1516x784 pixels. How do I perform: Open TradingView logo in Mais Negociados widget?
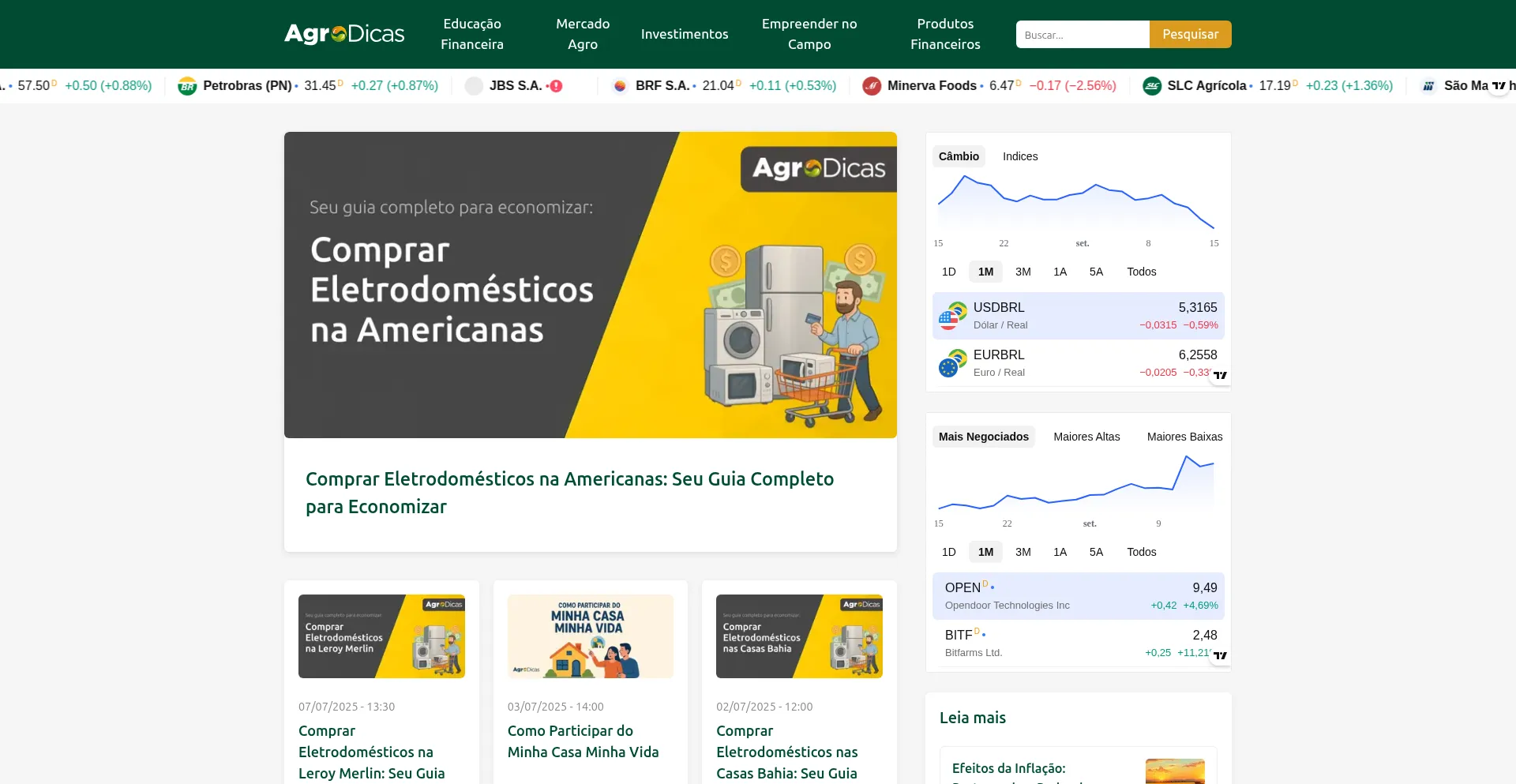(x=1220, y=655)
